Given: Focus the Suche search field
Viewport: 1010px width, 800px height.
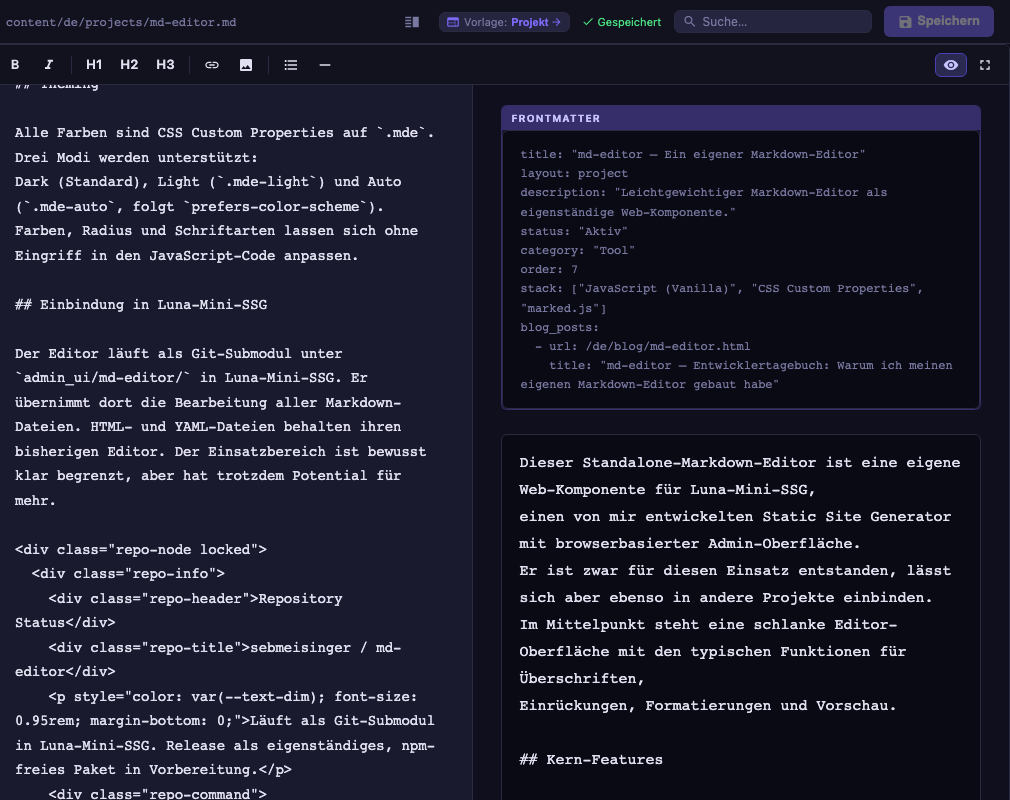Looking at the screenshot, I should (773, 21).
